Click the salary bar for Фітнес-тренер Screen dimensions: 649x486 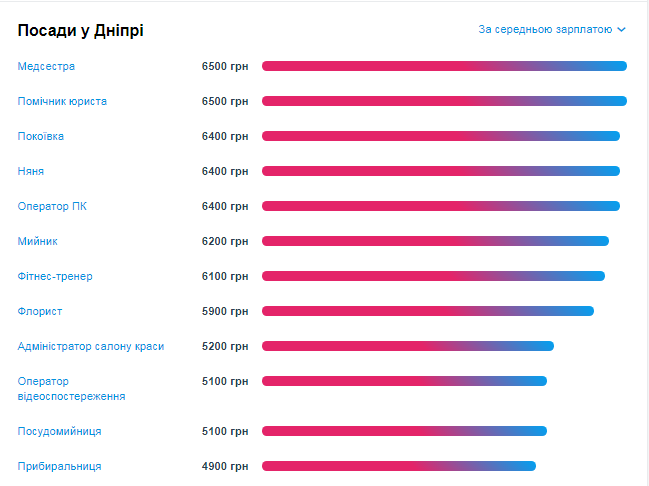pos(433,276)
